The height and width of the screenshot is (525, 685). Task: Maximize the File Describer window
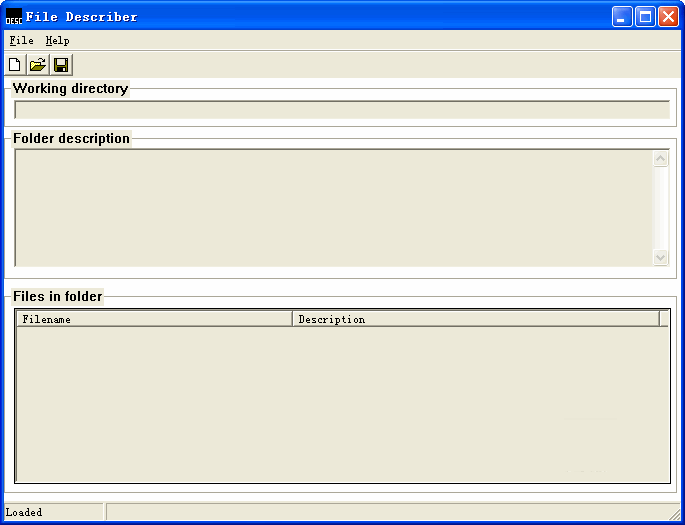pos(645,17)
